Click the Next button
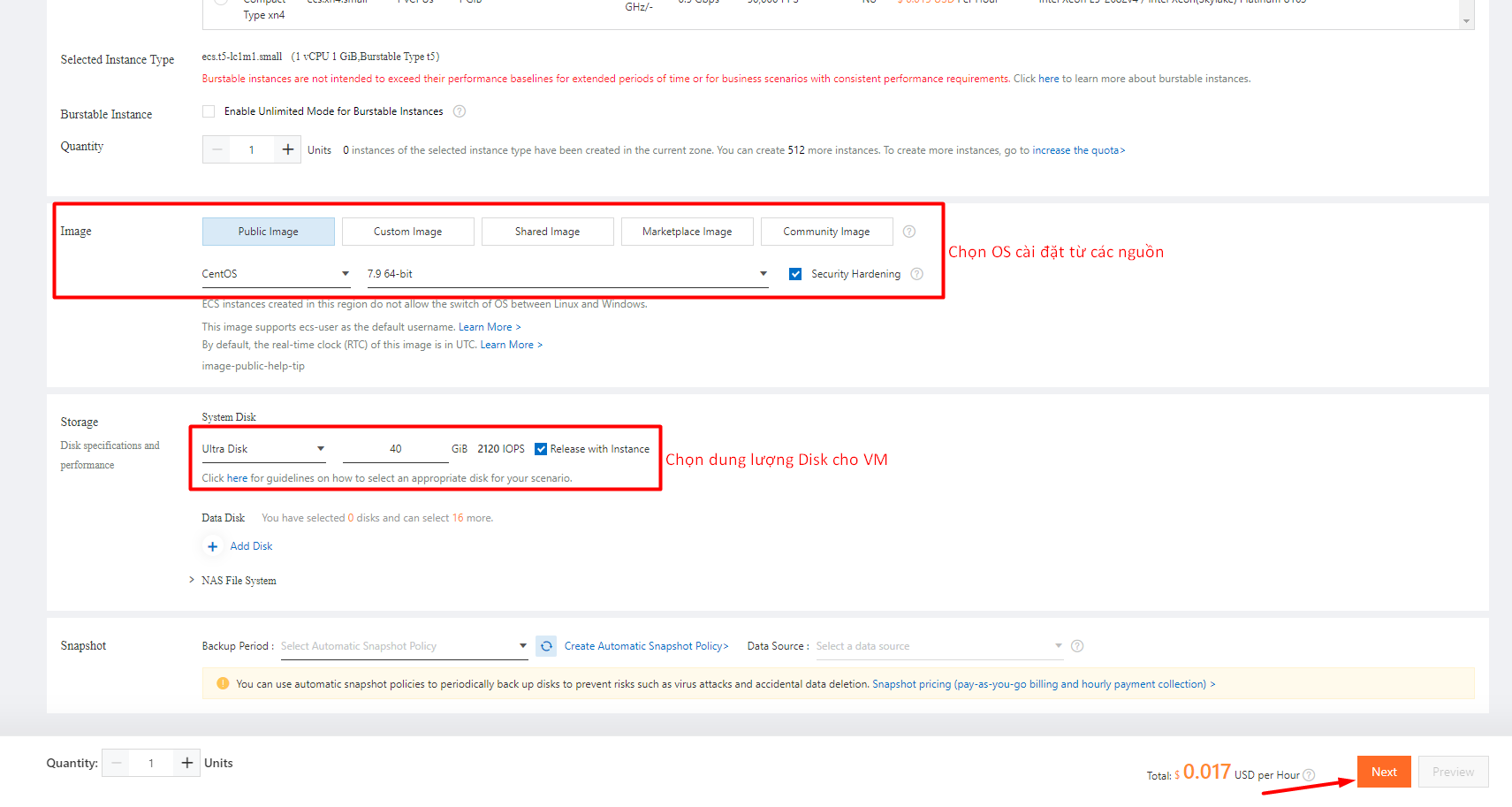 (1383, 771)
